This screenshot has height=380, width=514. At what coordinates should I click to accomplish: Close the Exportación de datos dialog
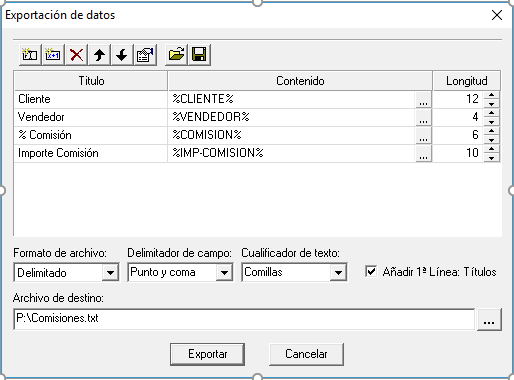click(497, 15)
